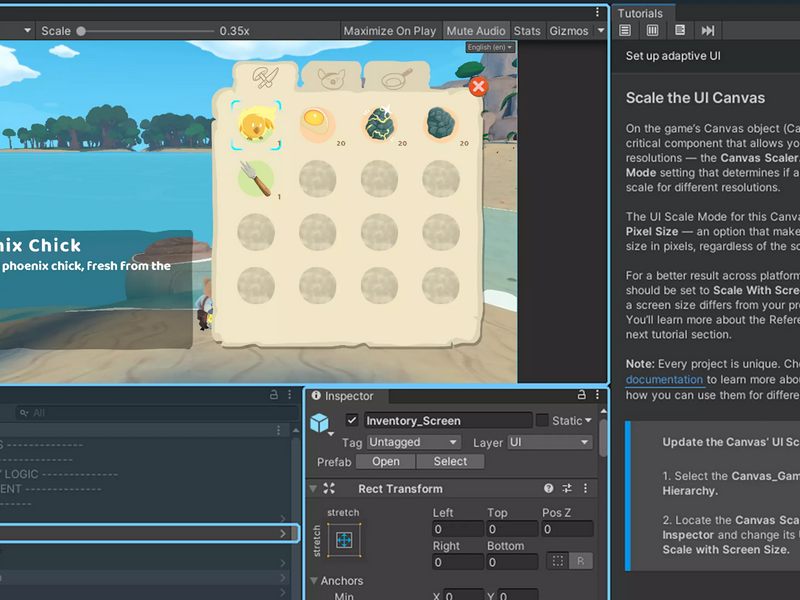Toggle Mute Audio in Game view
This screenshot has height=600, width=800.
476,31
